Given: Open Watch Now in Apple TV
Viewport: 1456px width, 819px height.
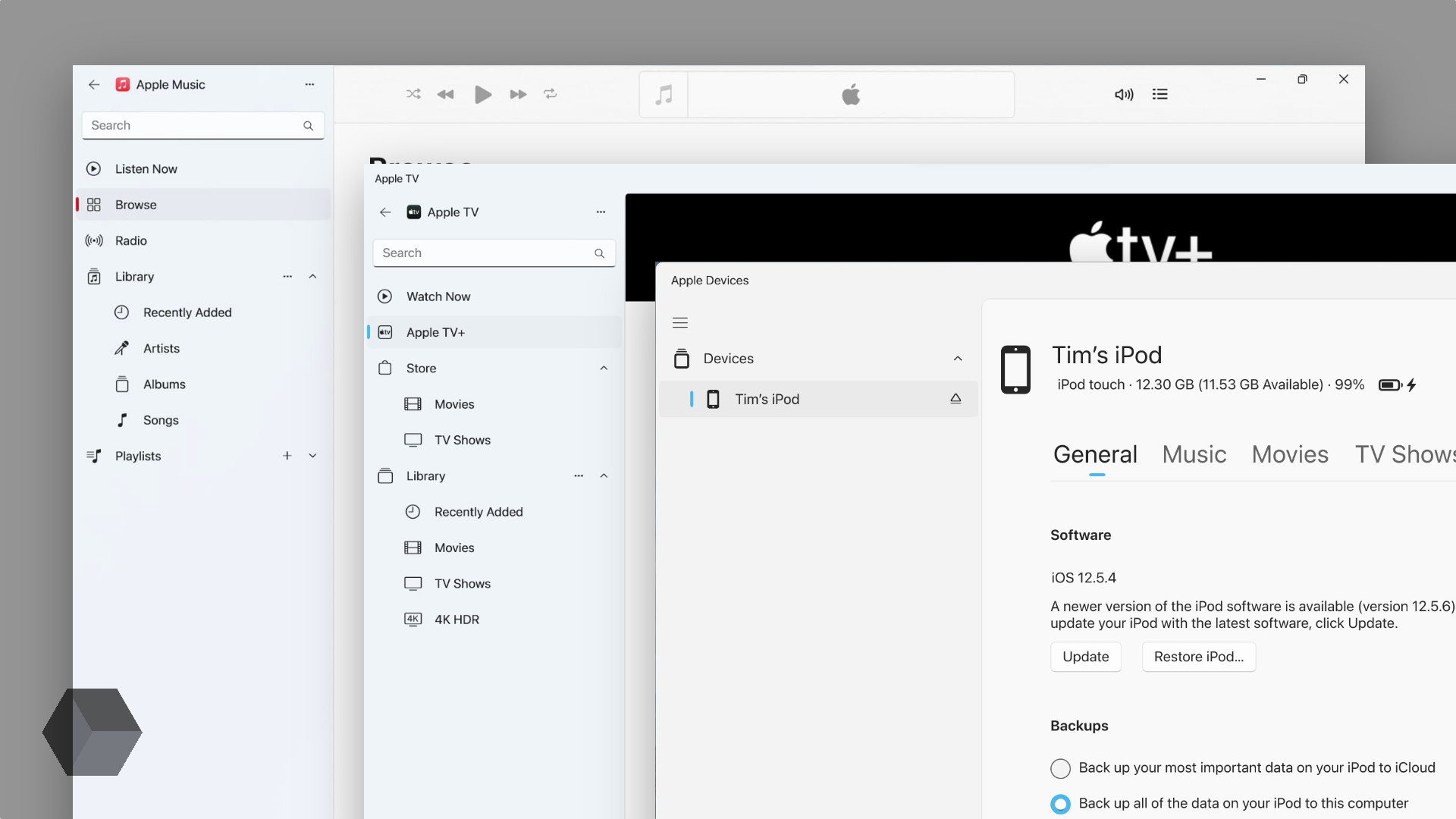Looking at the screenshot, I should [x=494, y=297].
